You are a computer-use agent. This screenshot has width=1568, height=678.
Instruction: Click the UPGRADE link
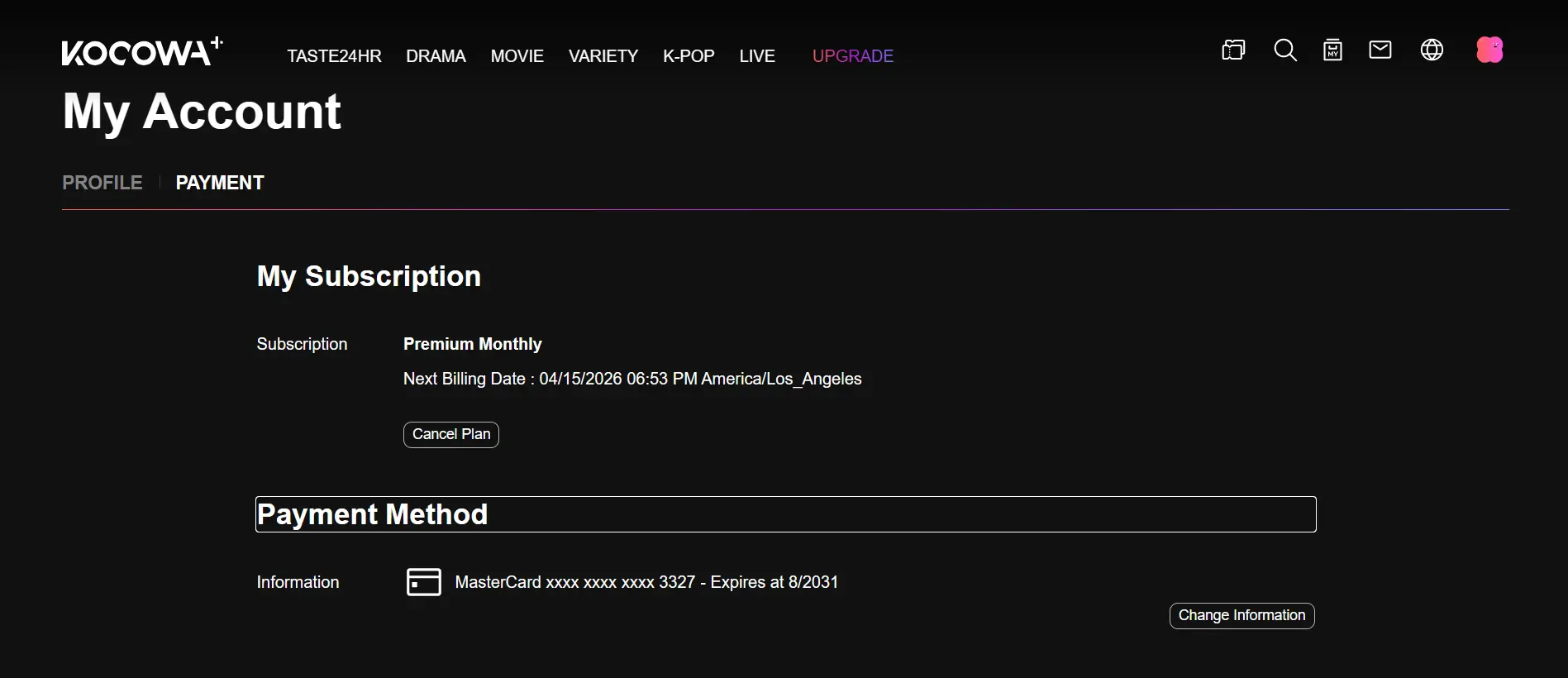[x=853, y=56]
